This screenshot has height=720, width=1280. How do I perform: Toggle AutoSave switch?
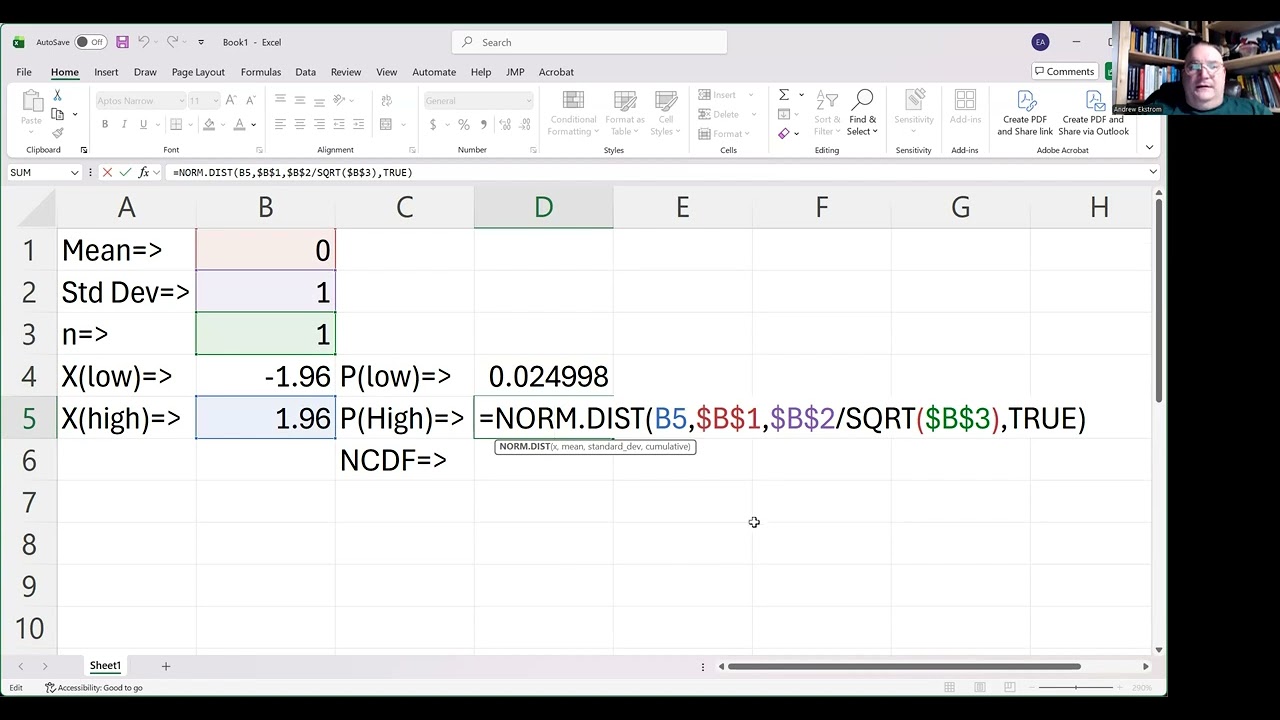pyautogui.click(x=90, y=42)
